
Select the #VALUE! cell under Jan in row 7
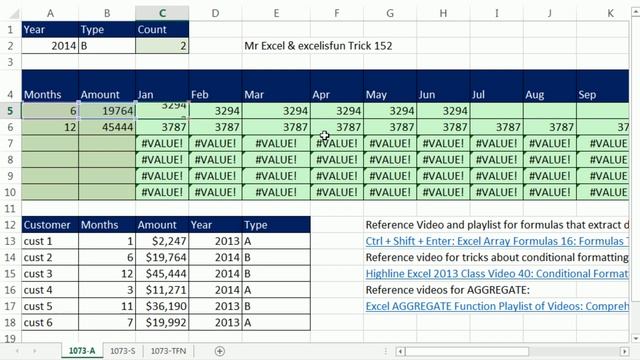tap(162, 143)
